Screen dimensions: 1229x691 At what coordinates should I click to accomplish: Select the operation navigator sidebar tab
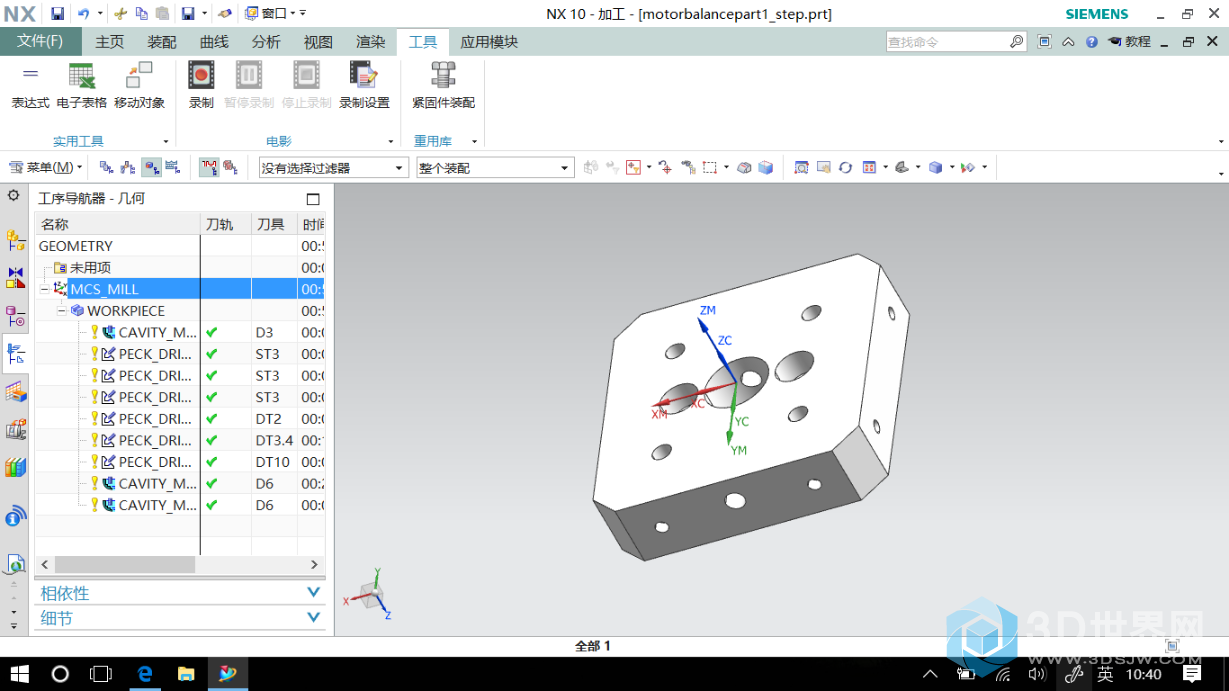[x=15, y=353]
